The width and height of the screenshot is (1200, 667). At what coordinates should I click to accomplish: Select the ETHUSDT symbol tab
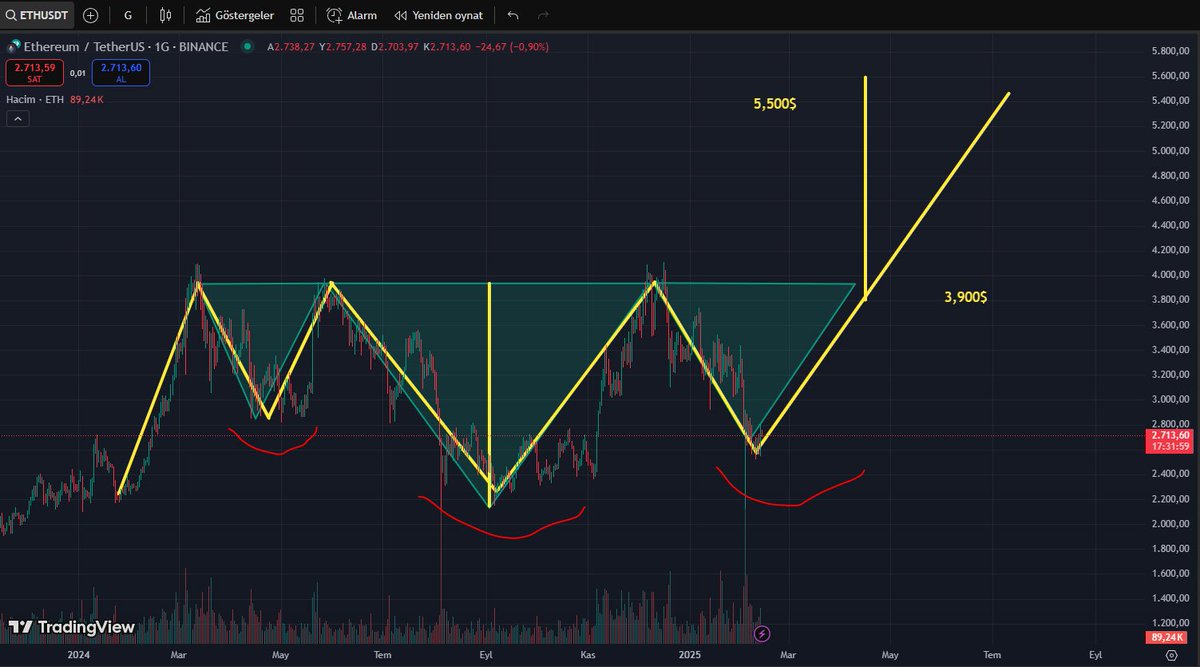click(41, 15)
